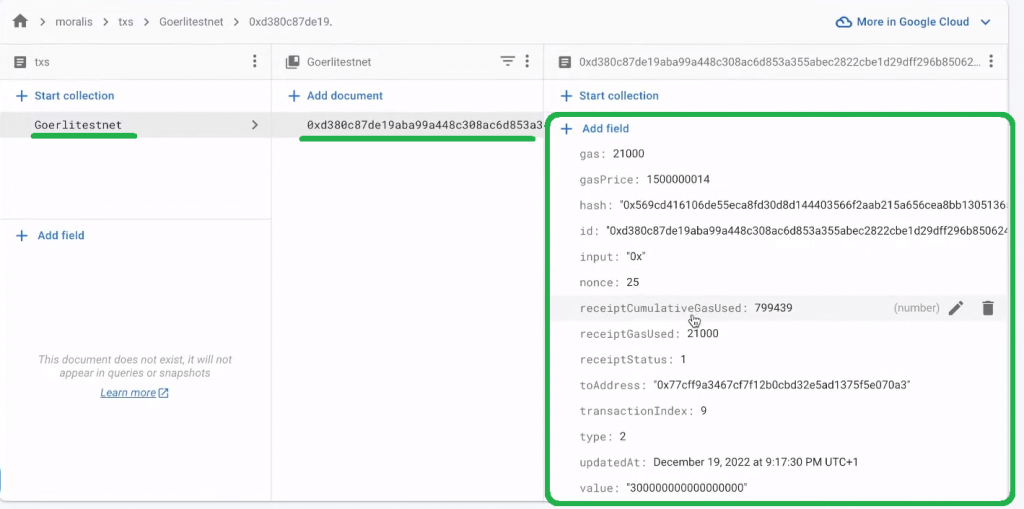Screen dimensions: 1024x509
Task: Click the gasPrice value 1500000014
Action: (678, 179)
